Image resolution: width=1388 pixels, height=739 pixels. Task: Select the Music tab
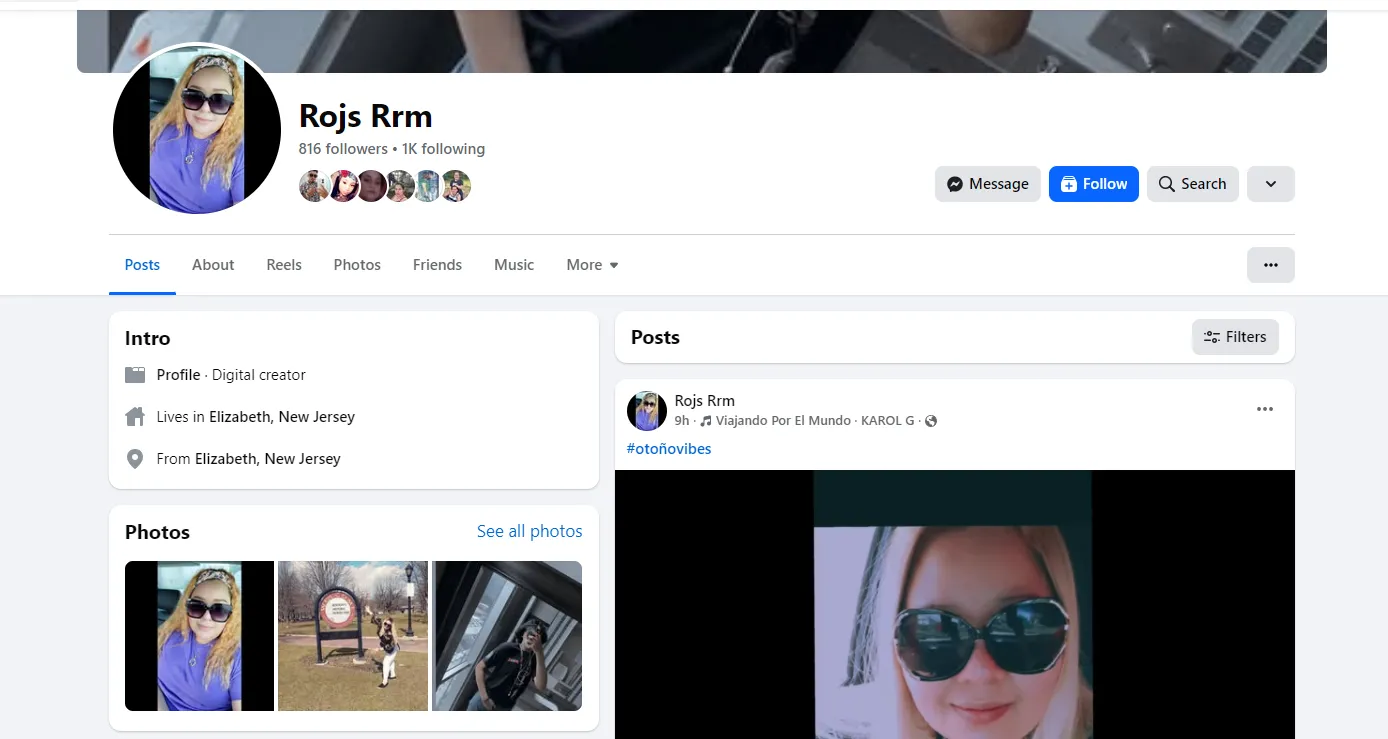coord(514,265)
